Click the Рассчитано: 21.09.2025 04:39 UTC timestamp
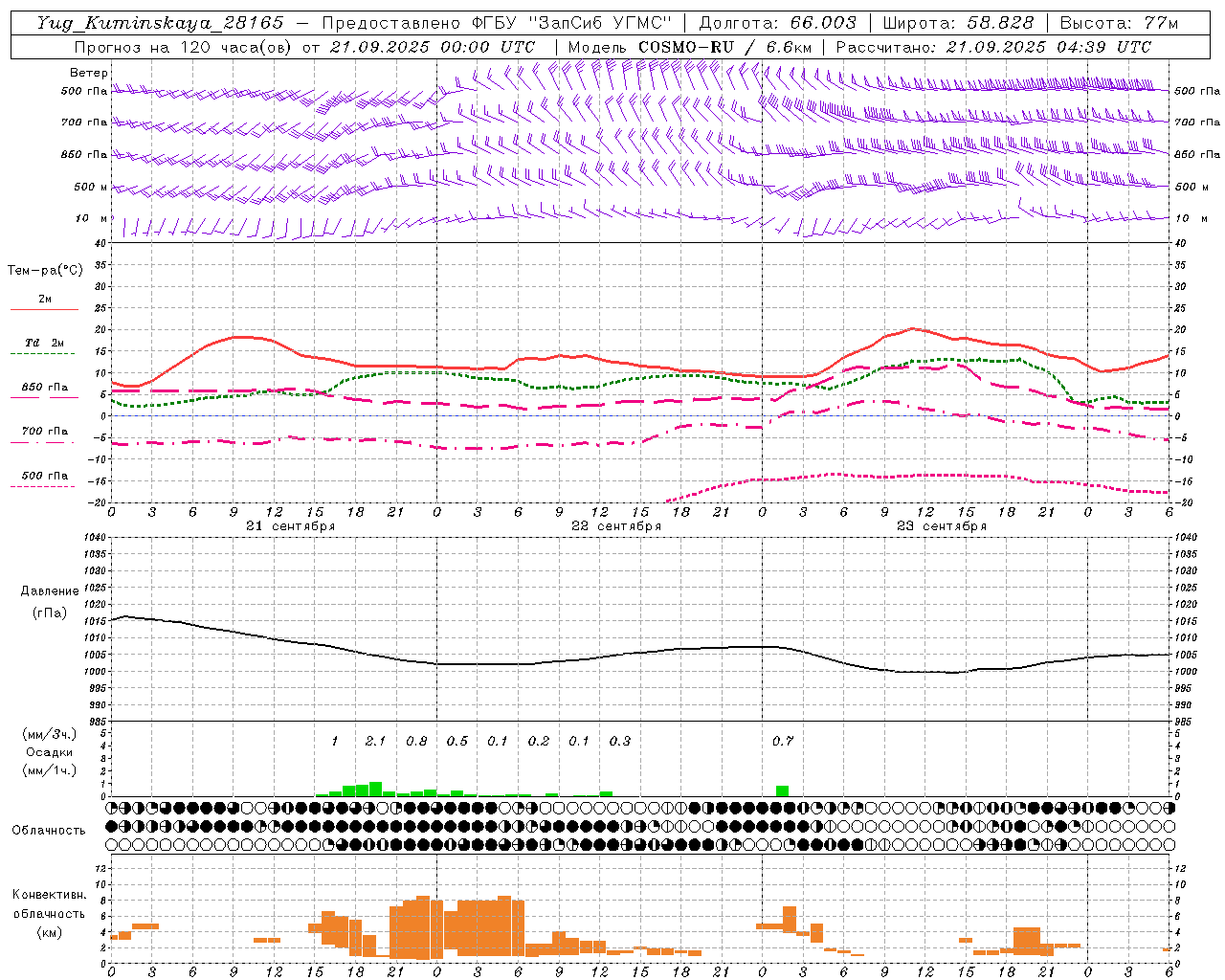Screen dimensions: 1225x980 click(993, 47)
